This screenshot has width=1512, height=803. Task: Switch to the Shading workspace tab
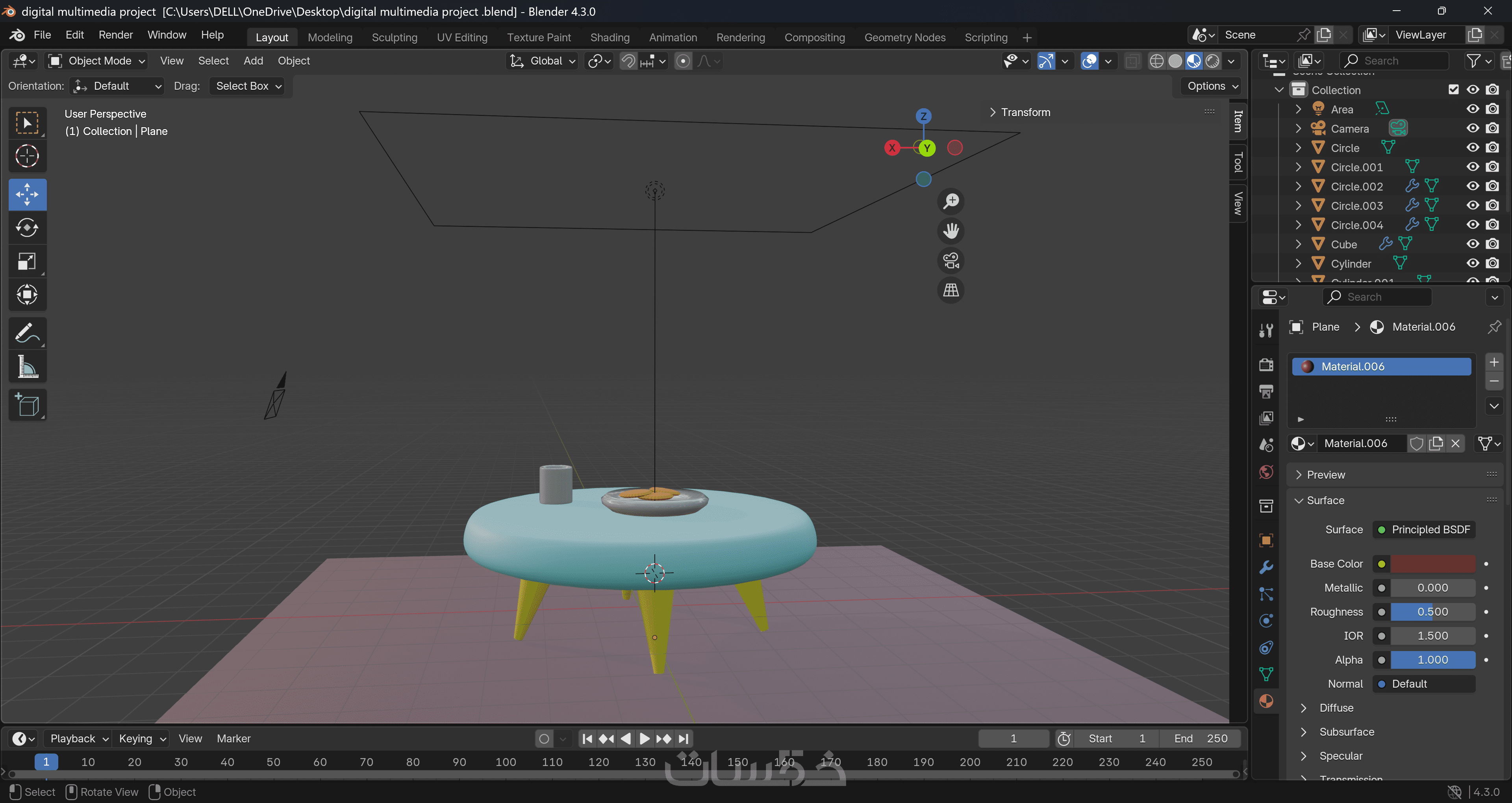(x=609, y=37)
